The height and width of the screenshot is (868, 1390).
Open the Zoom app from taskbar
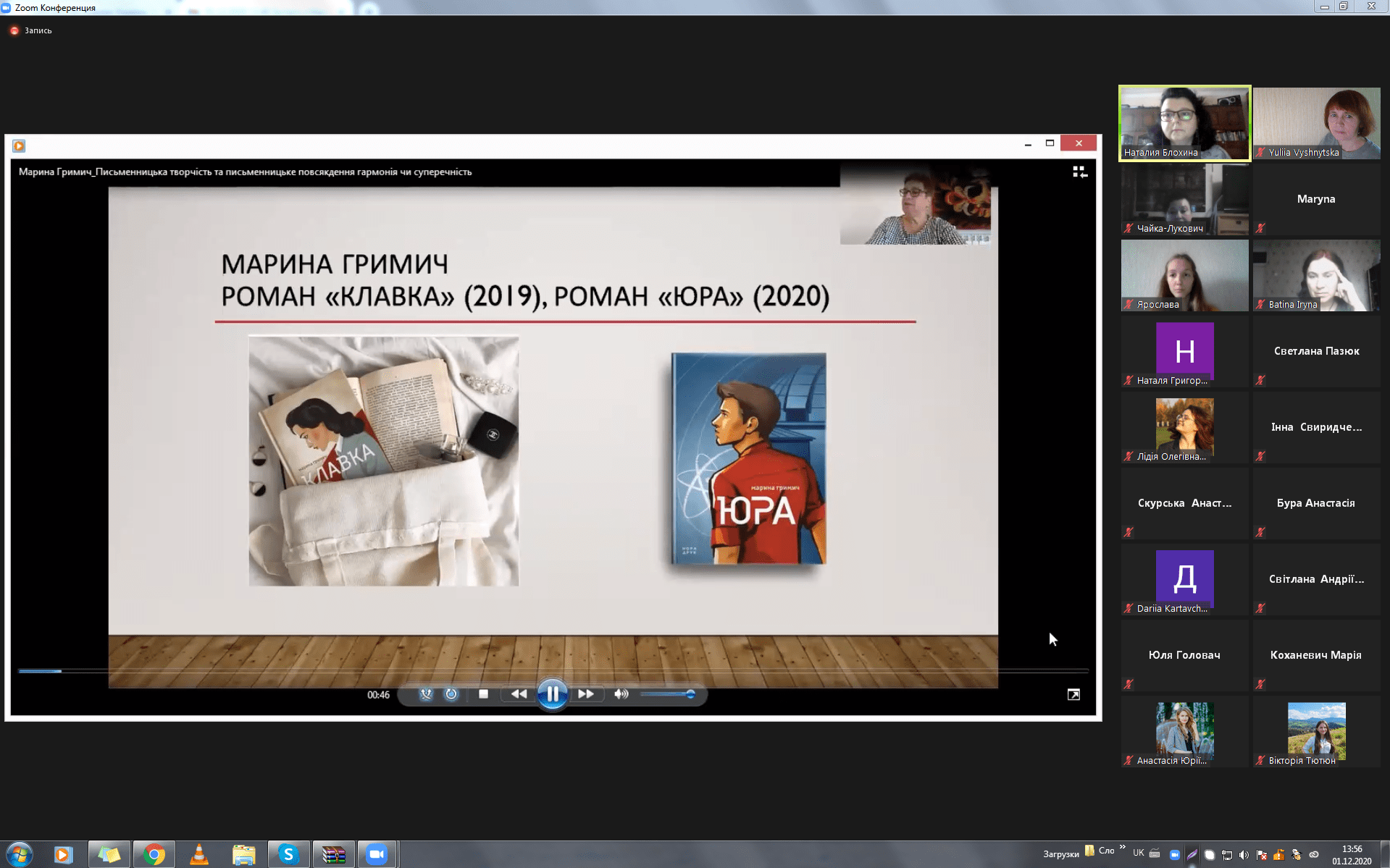click(x=377, y=854)
